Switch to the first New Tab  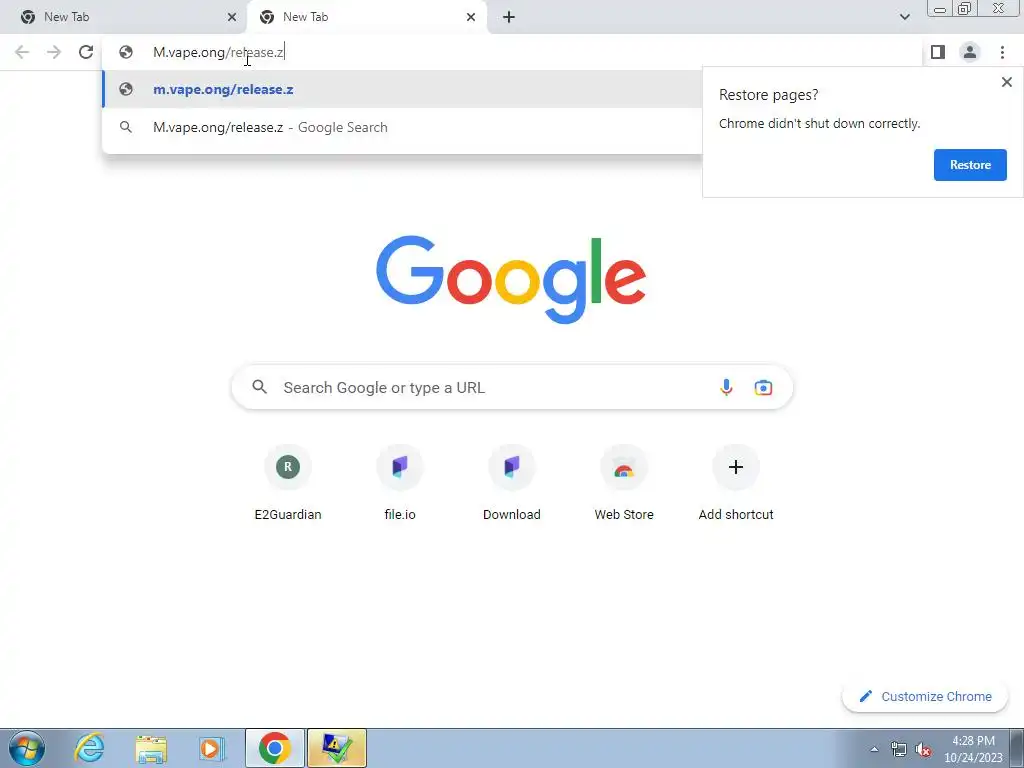(123, 17)
